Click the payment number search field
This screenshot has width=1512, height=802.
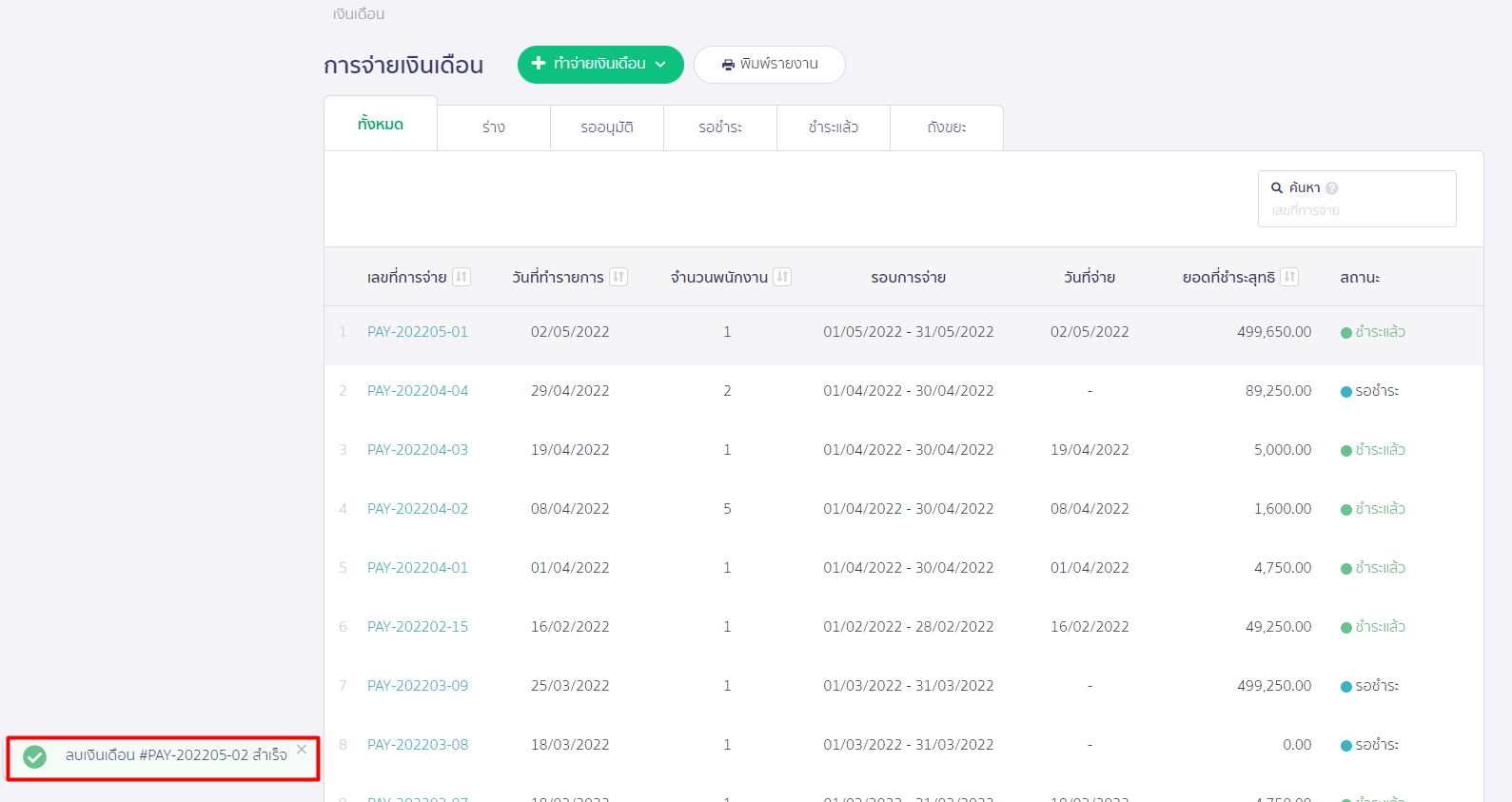(1356, 210)
